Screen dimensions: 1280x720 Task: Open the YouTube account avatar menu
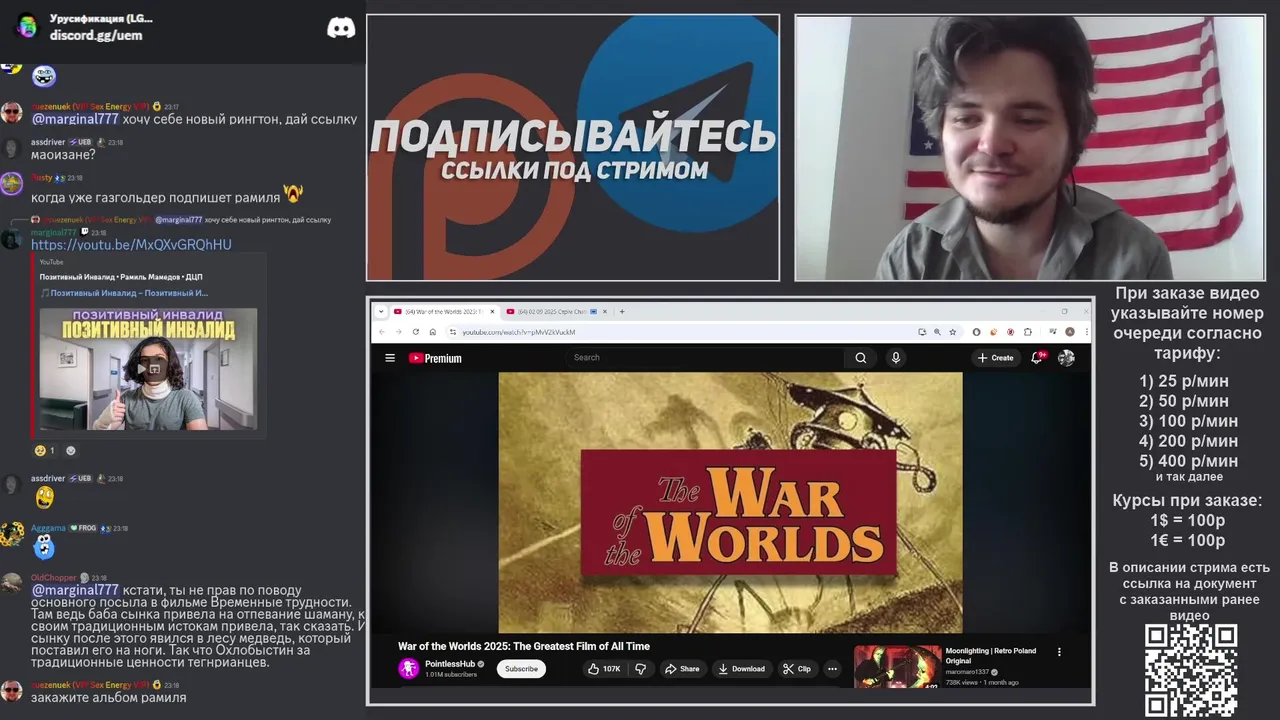[x=1066, y=358]
